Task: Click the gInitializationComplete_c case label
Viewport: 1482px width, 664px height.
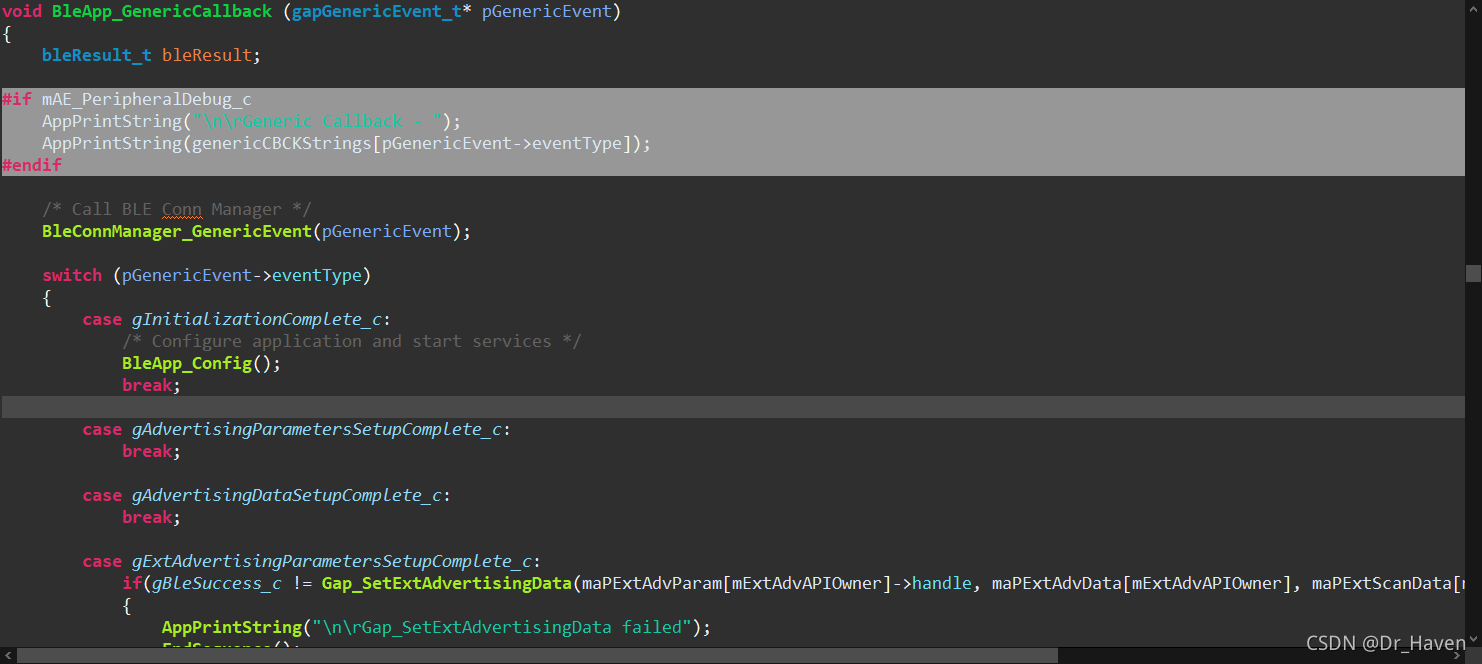Action: click(256, 319)
